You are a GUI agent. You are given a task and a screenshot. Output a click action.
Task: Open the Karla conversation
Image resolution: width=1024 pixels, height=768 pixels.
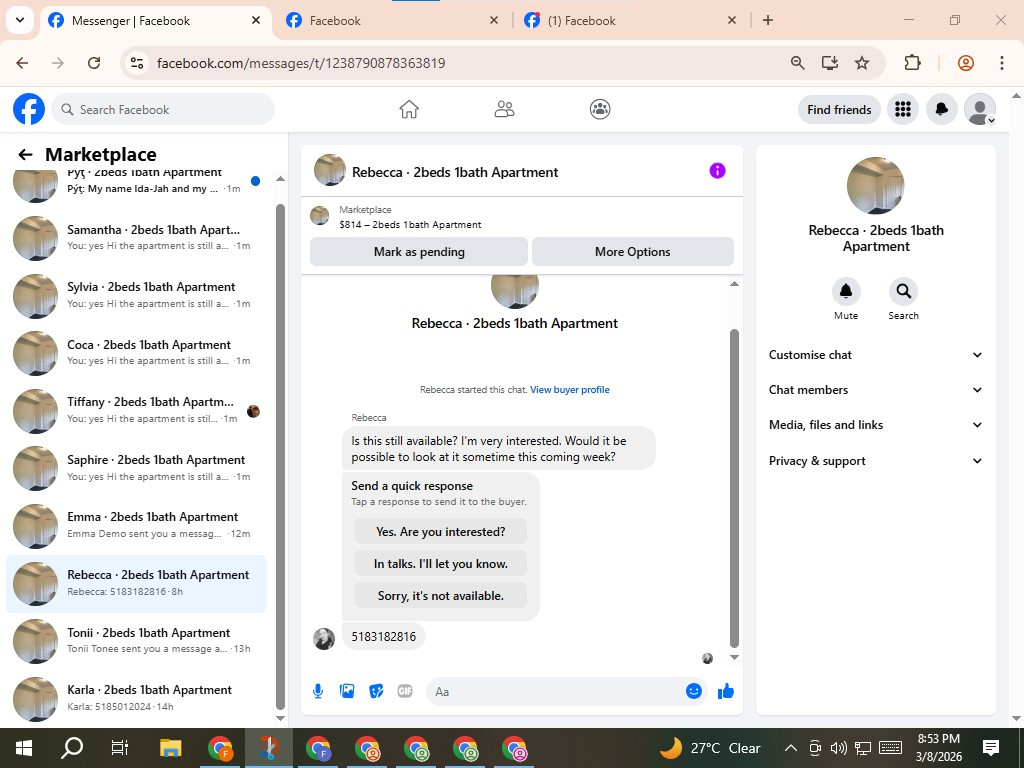(x=136, y=698)
